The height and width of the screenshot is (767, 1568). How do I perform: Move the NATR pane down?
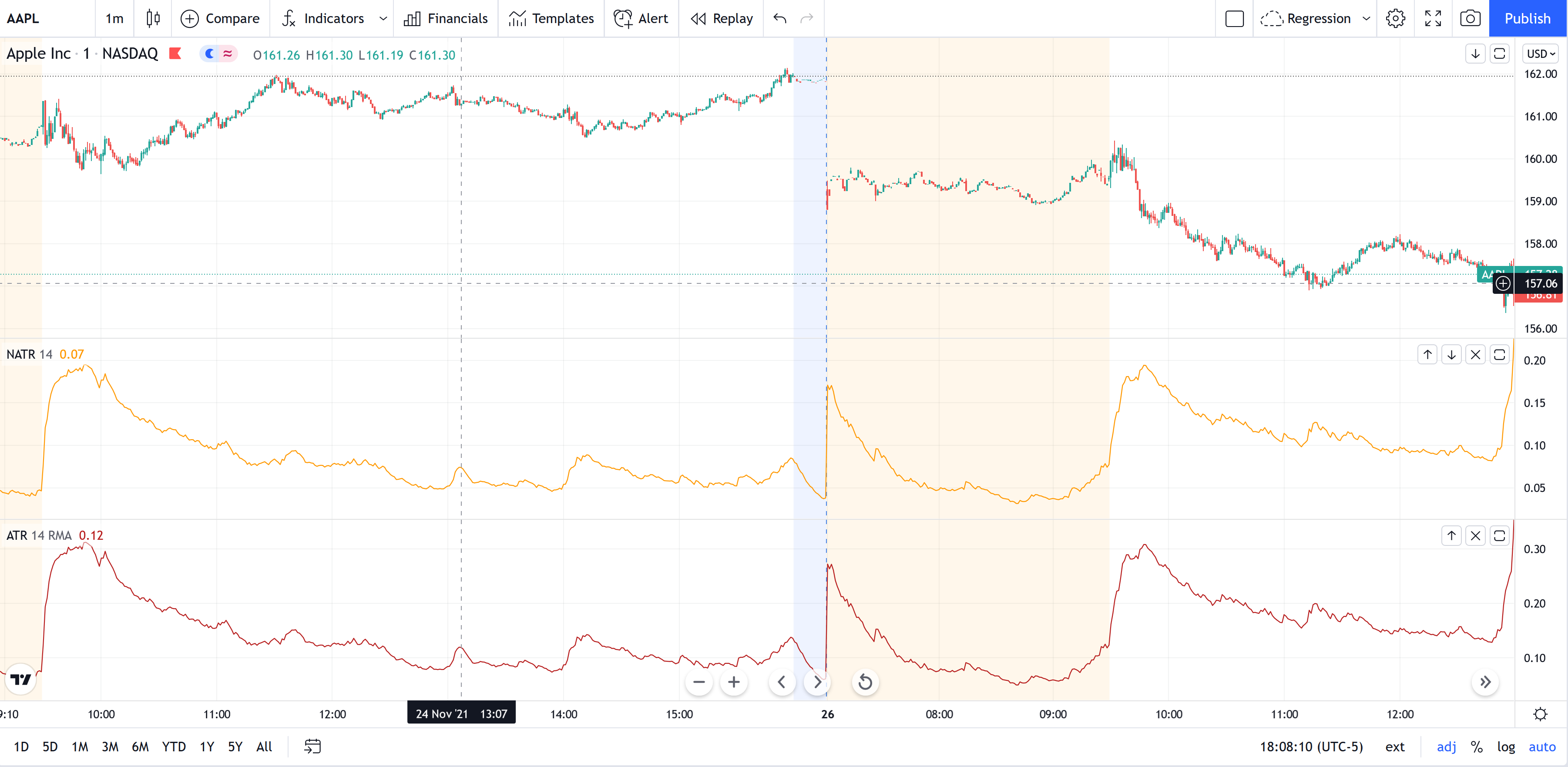coord(1452,354)
